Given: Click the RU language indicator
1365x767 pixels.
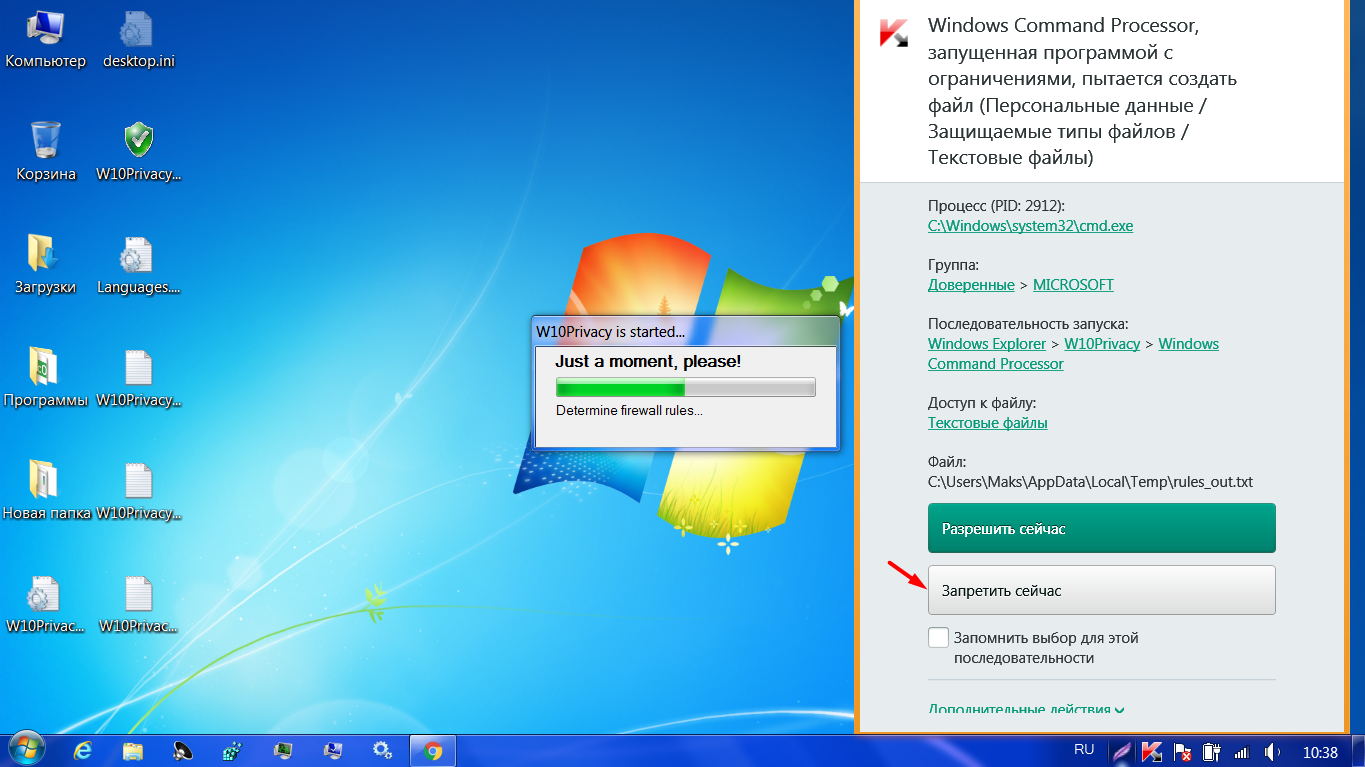Looking at the screenshot, I should tap(1084, 749).
